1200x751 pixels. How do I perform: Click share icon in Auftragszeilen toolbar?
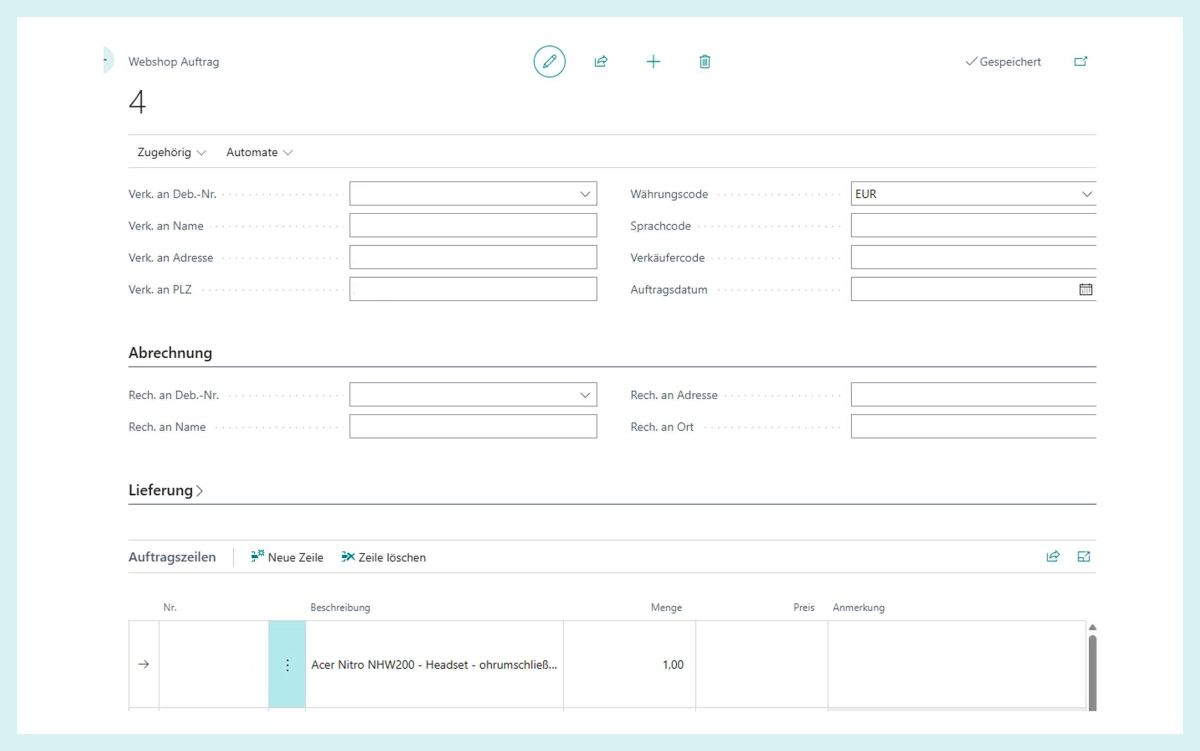click(x=1053, y=557)
